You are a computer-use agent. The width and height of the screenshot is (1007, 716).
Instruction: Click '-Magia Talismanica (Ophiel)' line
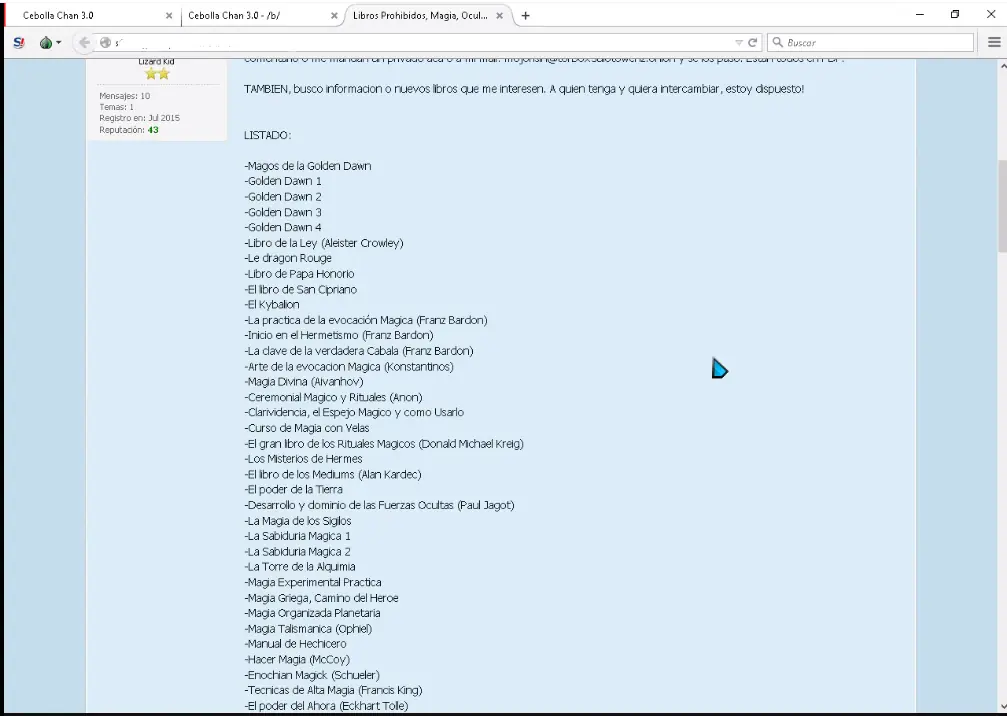308,629
